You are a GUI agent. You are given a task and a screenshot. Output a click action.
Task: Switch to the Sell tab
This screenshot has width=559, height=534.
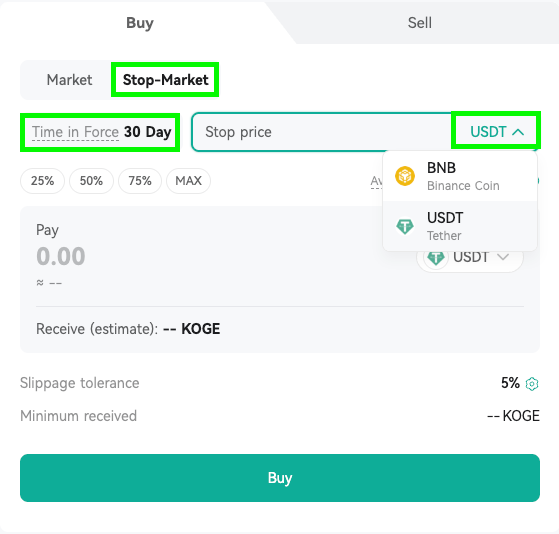(x=420, y=23)
